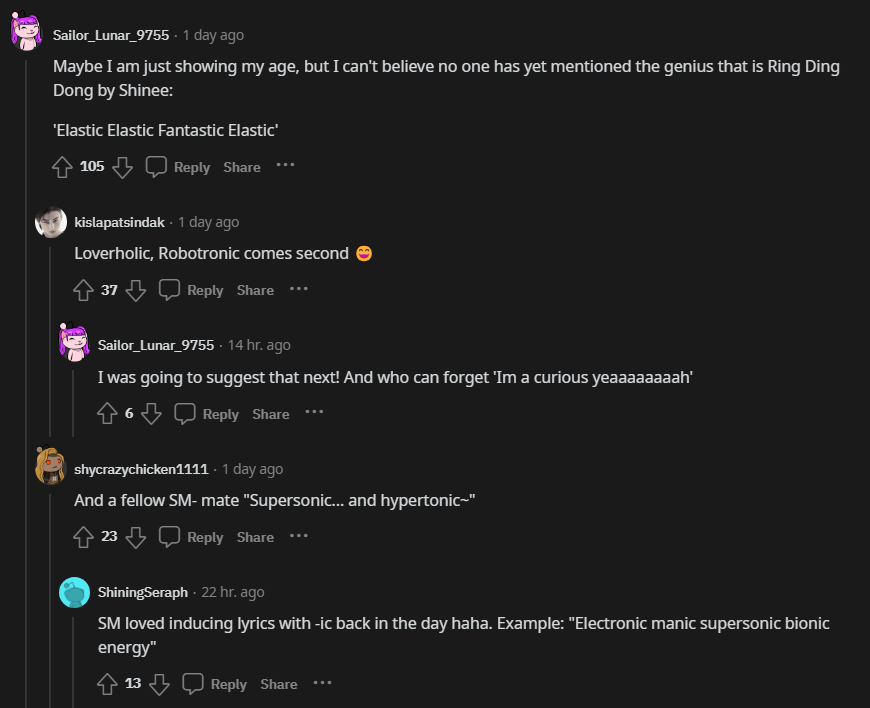Open more options on the 105-point comment
The width and height of the screenshot is (870, 708).
(x=286, y=165)
